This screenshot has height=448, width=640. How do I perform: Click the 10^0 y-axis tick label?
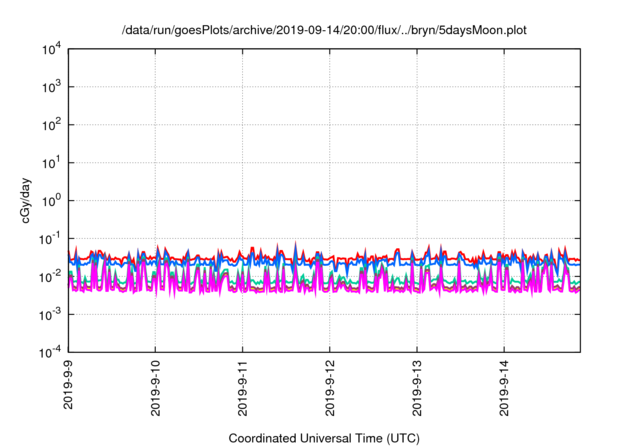point(52,201)
